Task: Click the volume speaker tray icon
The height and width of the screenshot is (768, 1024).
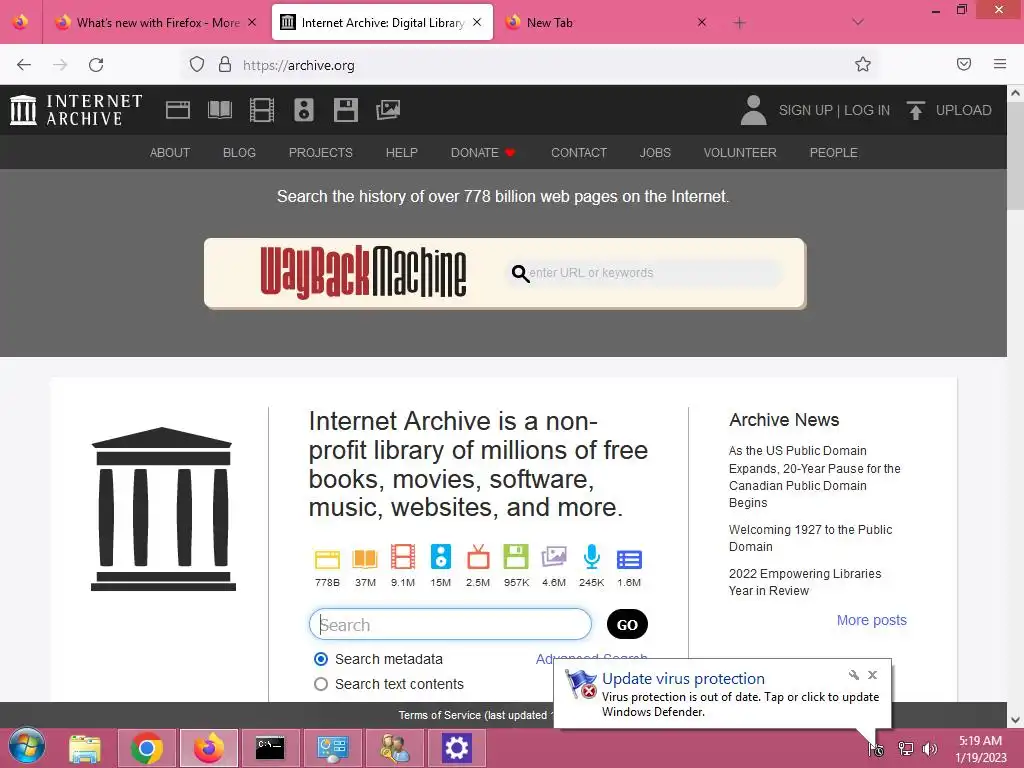Action: pos(929,748)
